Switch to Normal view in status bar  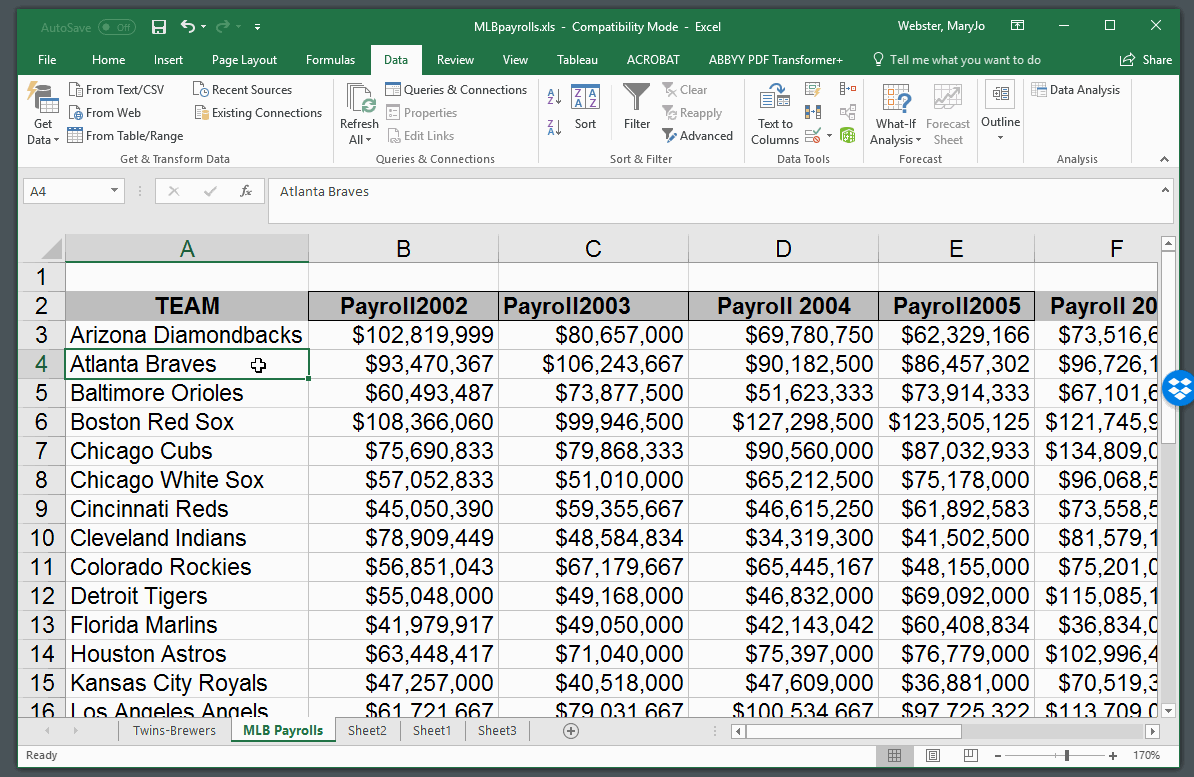click(895, 756)
